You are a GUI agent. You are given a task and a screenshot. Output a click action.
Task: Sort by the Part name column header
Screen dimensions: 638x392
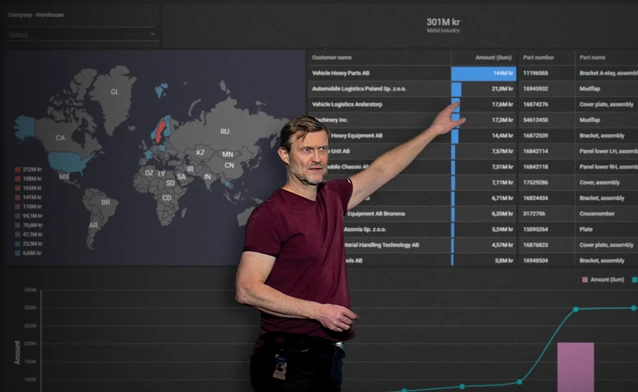[592, 57]
